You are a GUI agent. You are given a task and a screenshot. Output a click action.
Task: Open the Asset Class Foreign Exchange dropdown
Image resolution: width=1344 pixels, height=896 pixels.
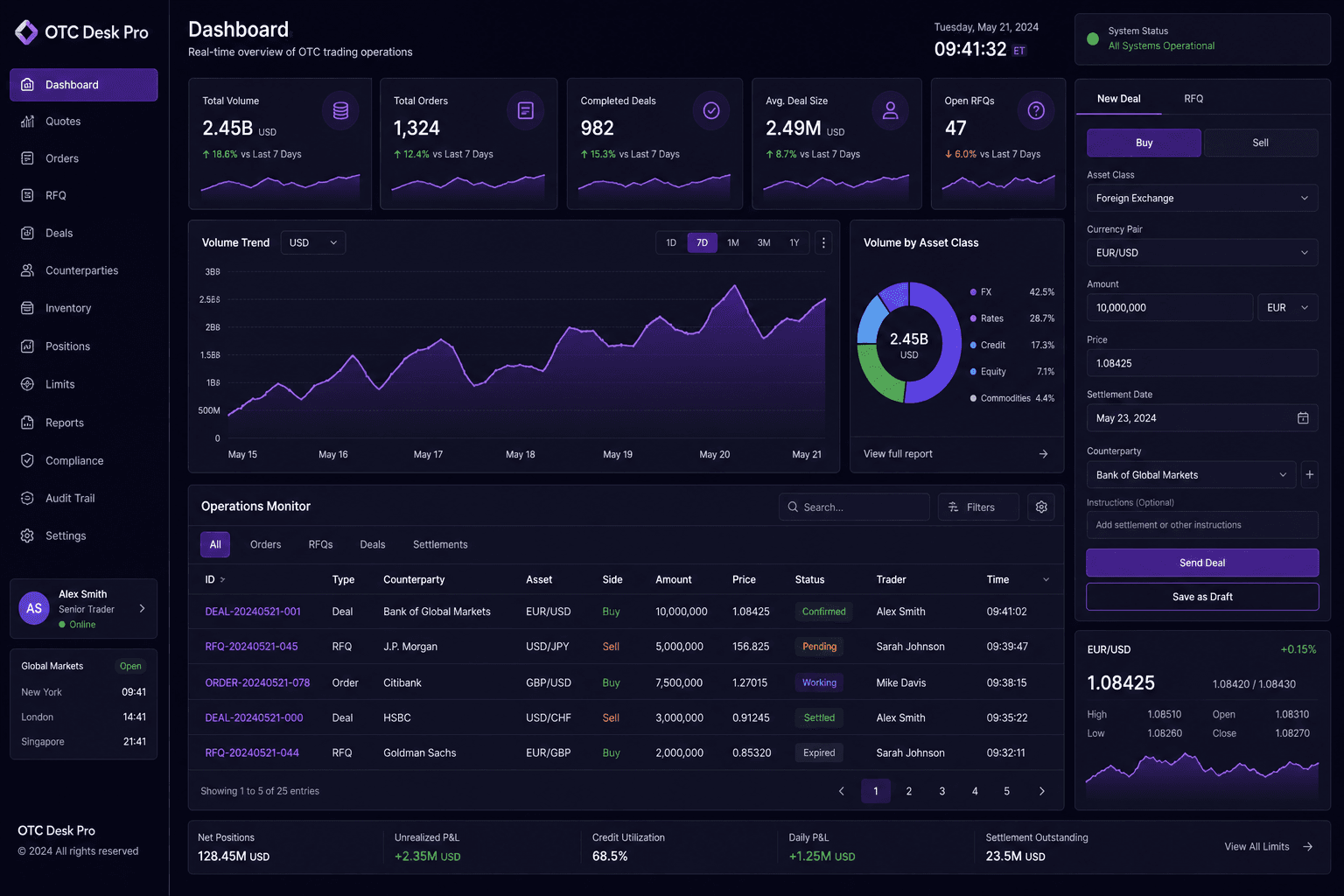pos(1202,199)
